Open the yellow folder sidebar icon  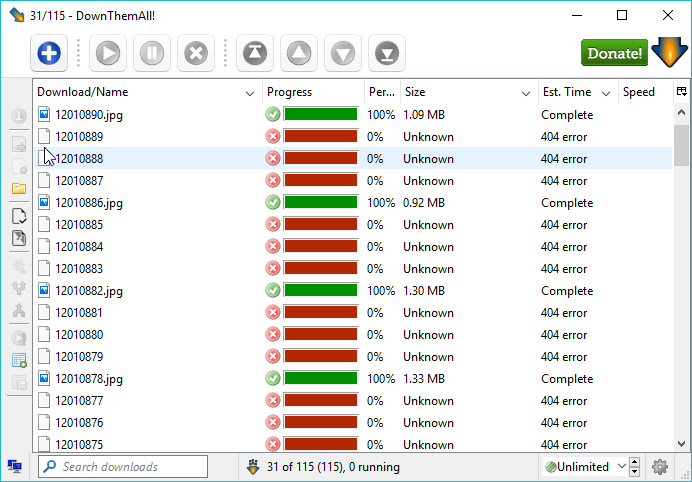click(x=18, y=188)
